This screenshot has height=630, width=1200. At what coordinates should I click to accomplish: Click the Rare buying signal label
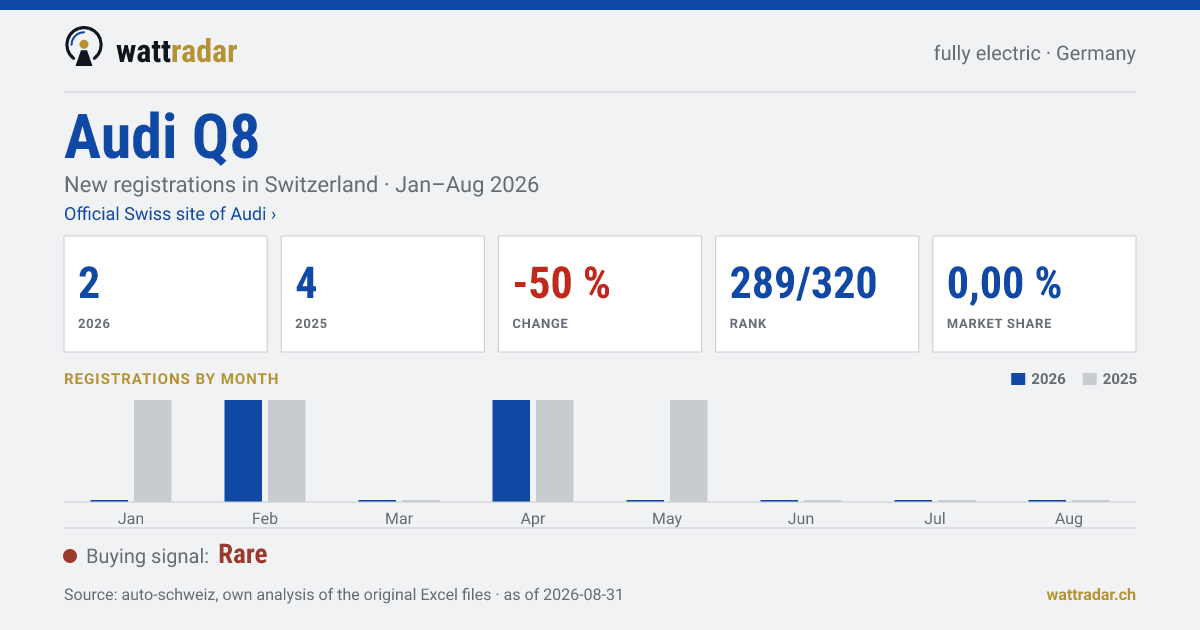point(243,555)
